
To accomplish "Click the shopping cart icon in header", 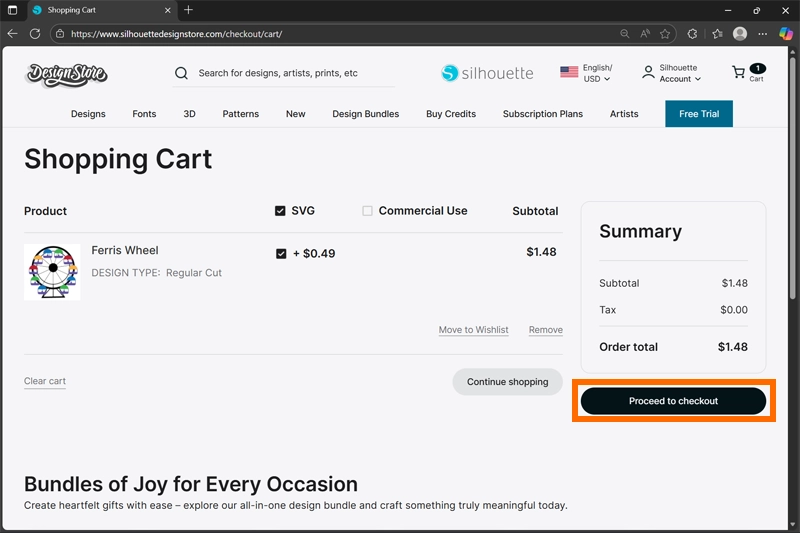I will tap(740, 73).
